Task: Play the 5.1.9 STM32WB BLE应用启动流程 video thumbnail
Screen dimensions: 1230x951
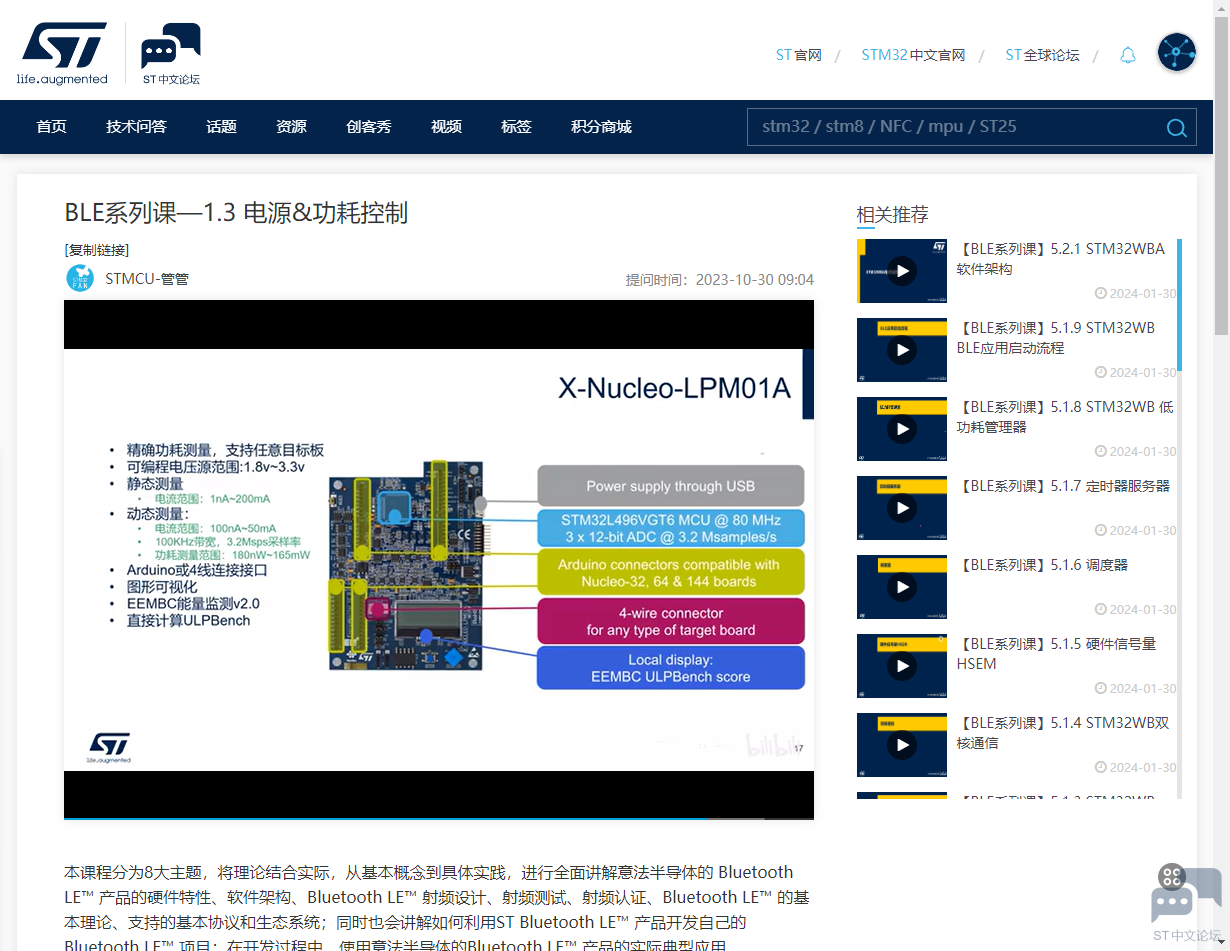Action: tap(902, 350)
